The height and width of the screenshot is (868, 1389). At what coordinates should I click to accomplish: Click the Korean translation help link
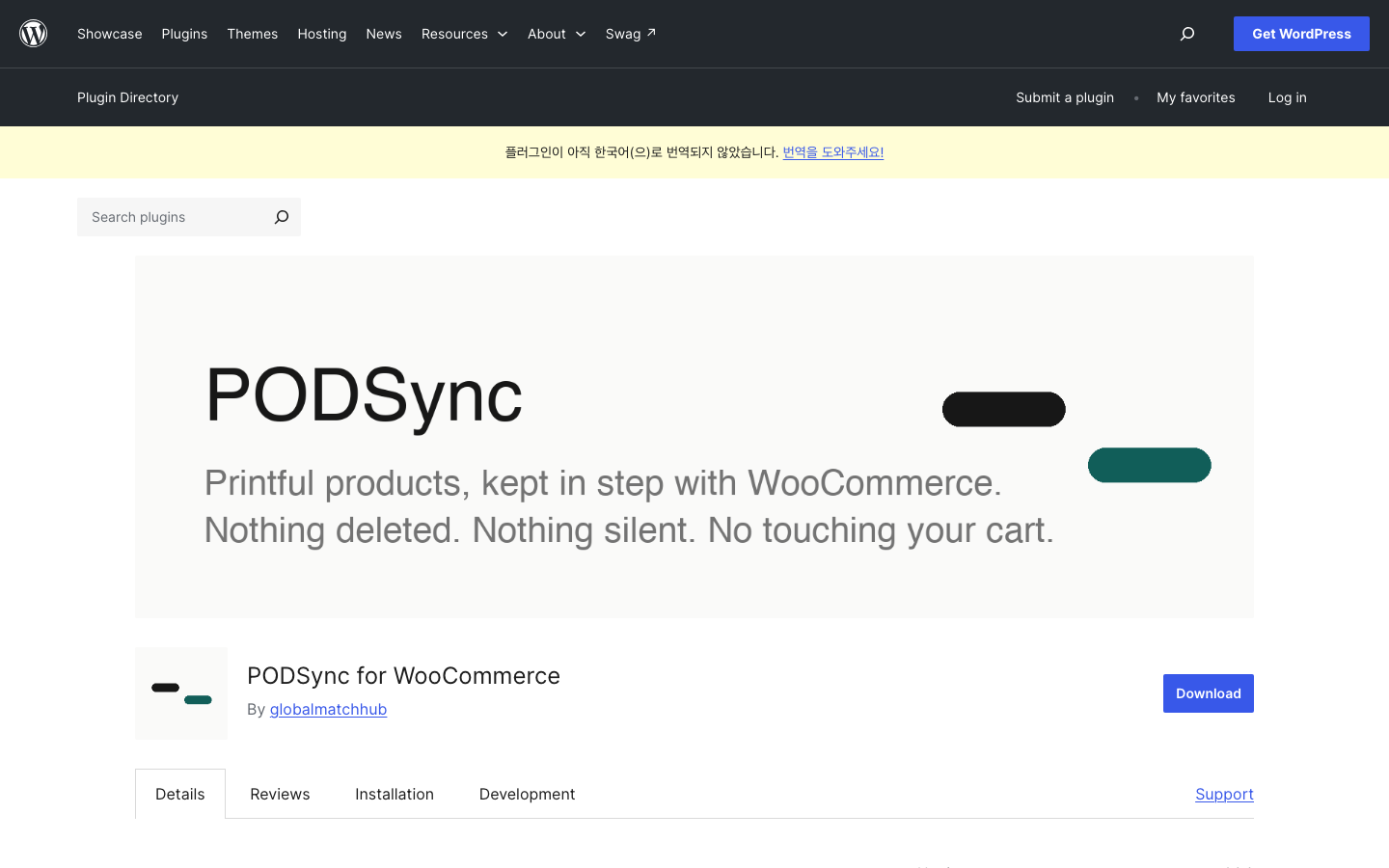tap(833, 152)
